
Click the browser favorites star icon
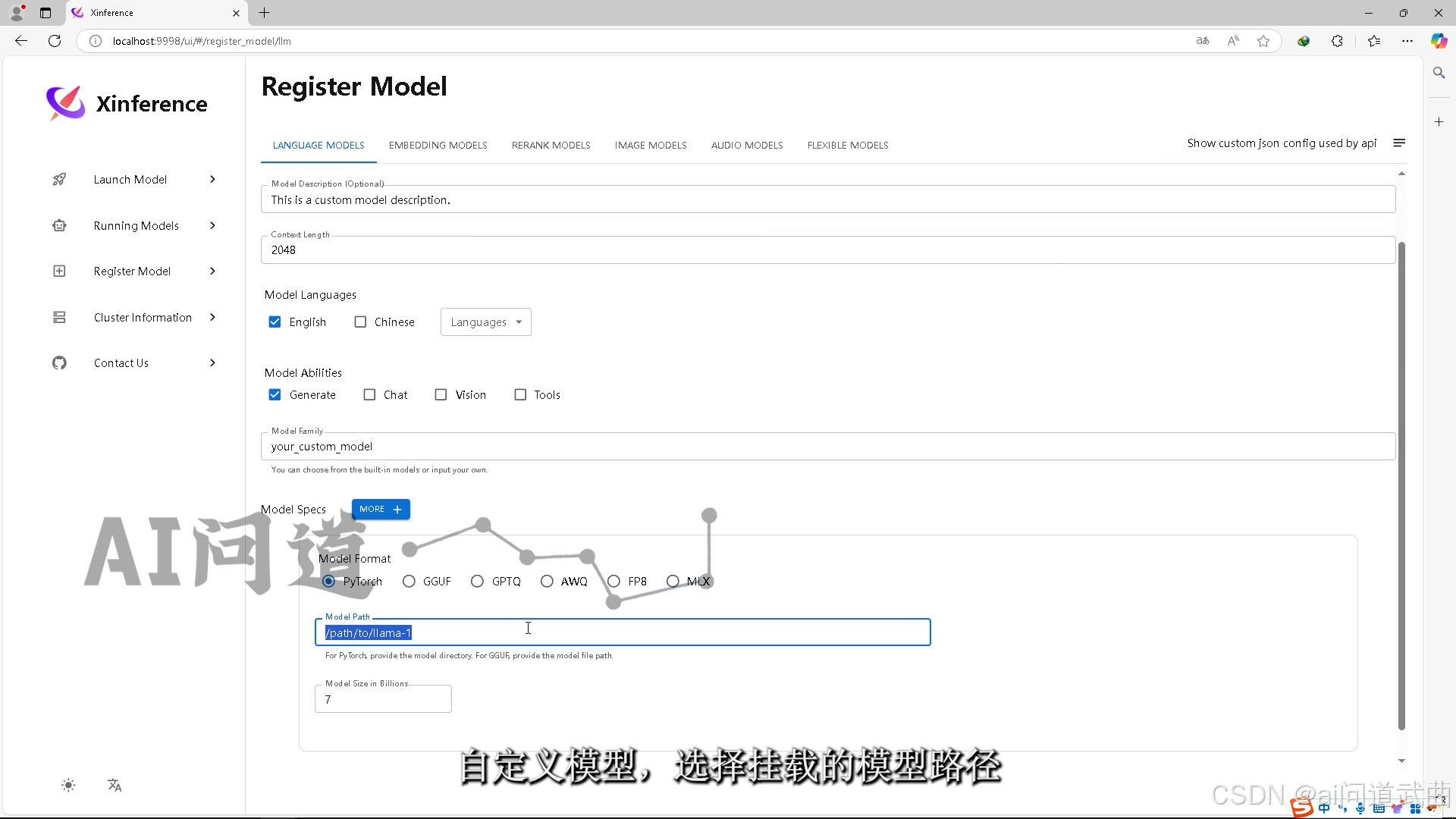point(1263,41)
